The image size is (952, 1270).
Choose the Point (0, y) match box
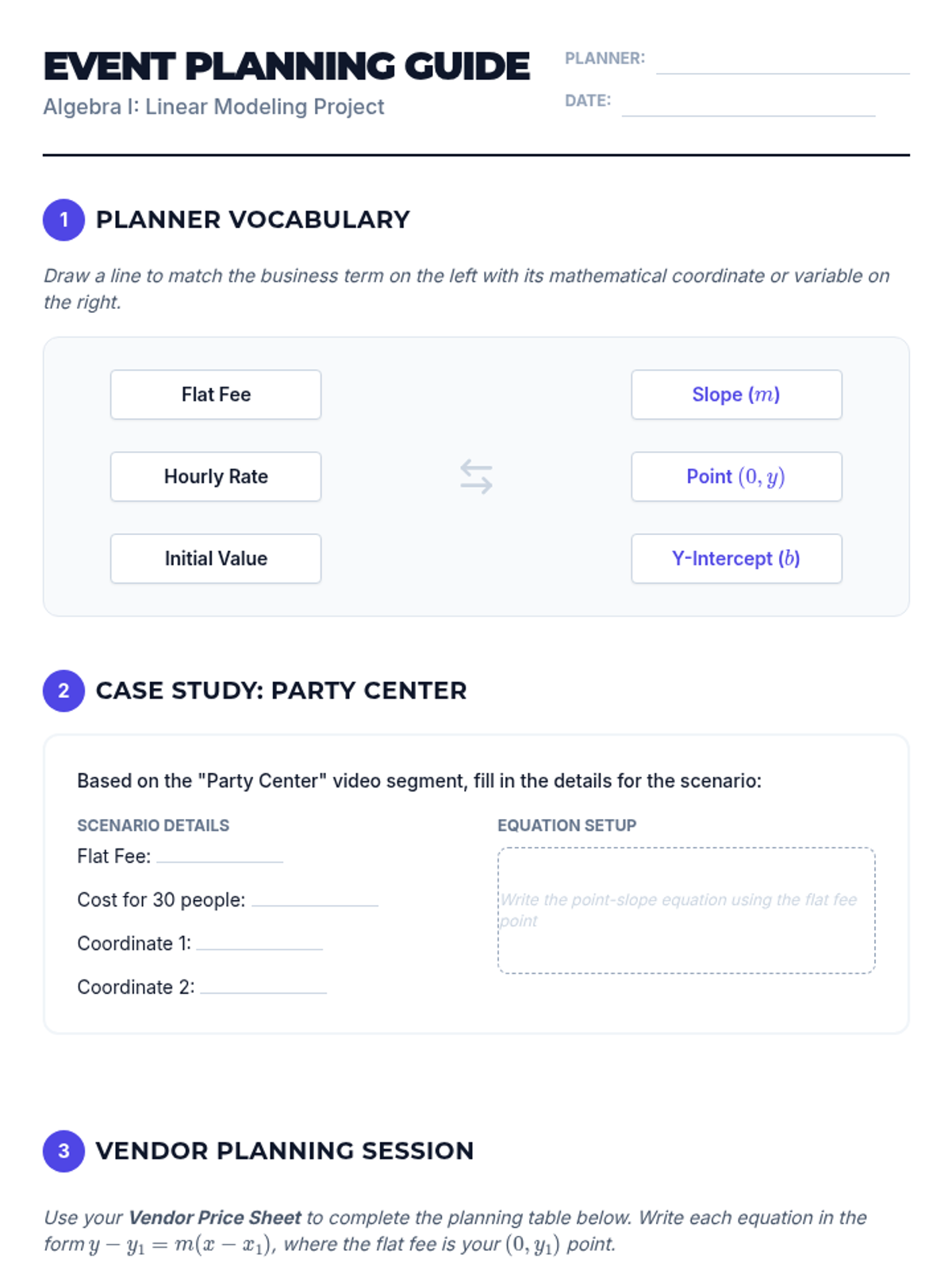[x=736, y=476]
